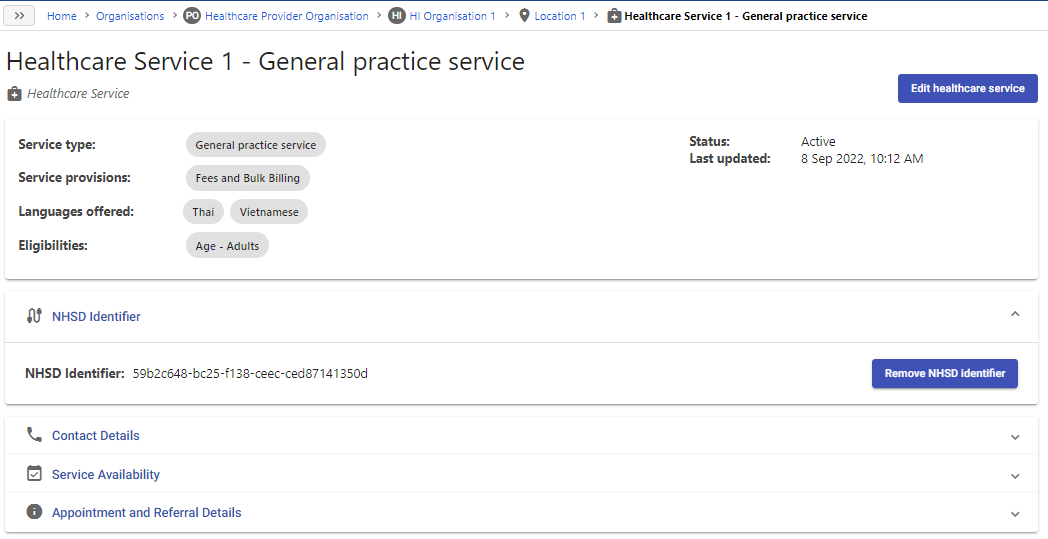Screen dimensions: 1048x539
Task: Click the info icon beside Appointment and Referral
Action: point(34,512)
